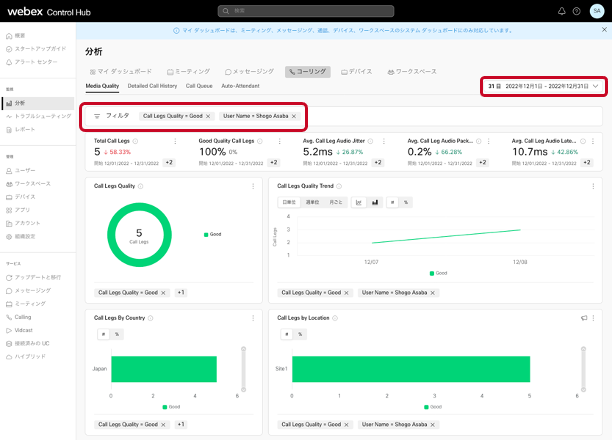The image size is (612, 440).
Task: Toggle Good legend in donut chart
Action: point(213,234)
